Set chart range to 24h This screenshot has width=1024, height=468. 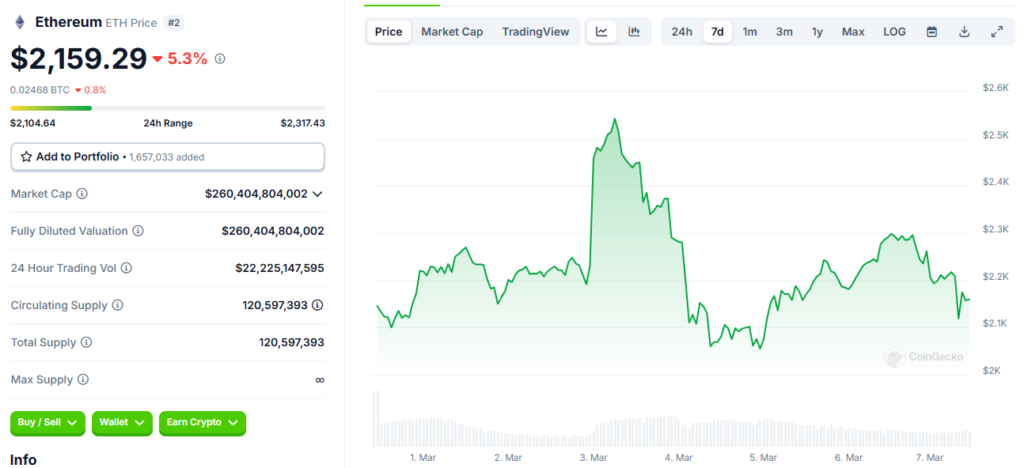(682, 31)
